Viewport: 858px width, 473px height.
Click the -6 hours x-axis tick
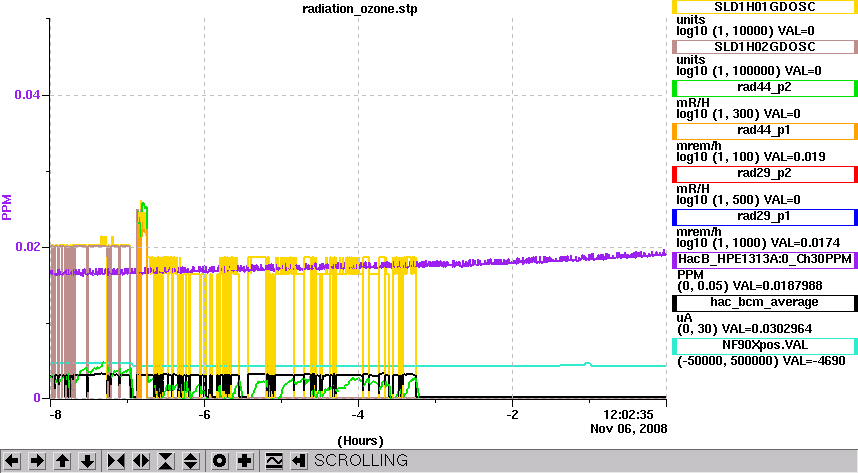click(204, 414)
